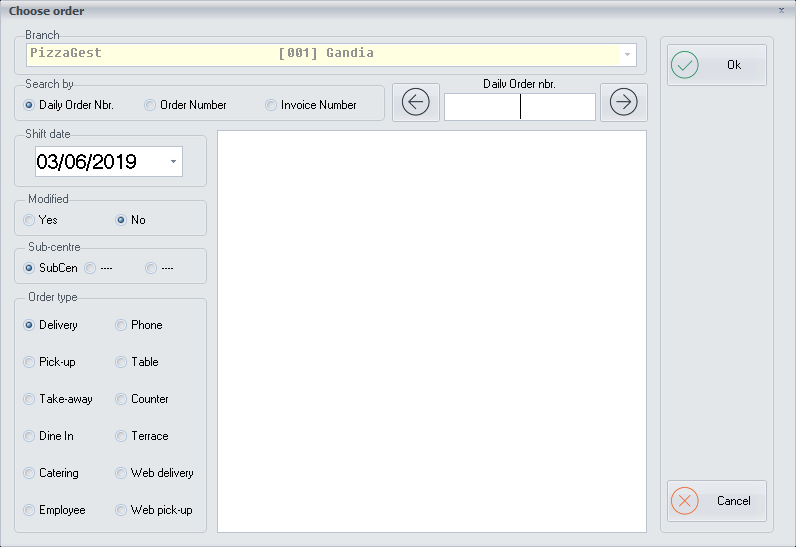The width and height of the screenshot is (796, 547).
Task: Select the Order Number search option
Action: pos(150,105)
